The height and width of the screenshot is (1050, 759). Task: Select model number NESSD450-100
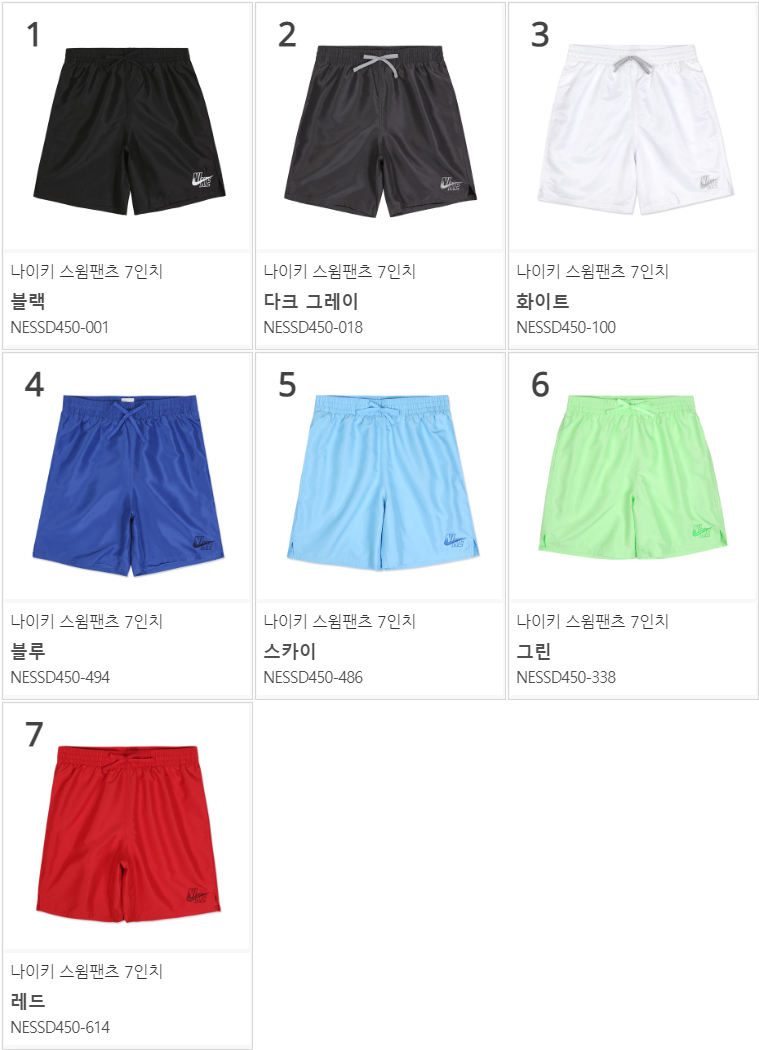566,327
